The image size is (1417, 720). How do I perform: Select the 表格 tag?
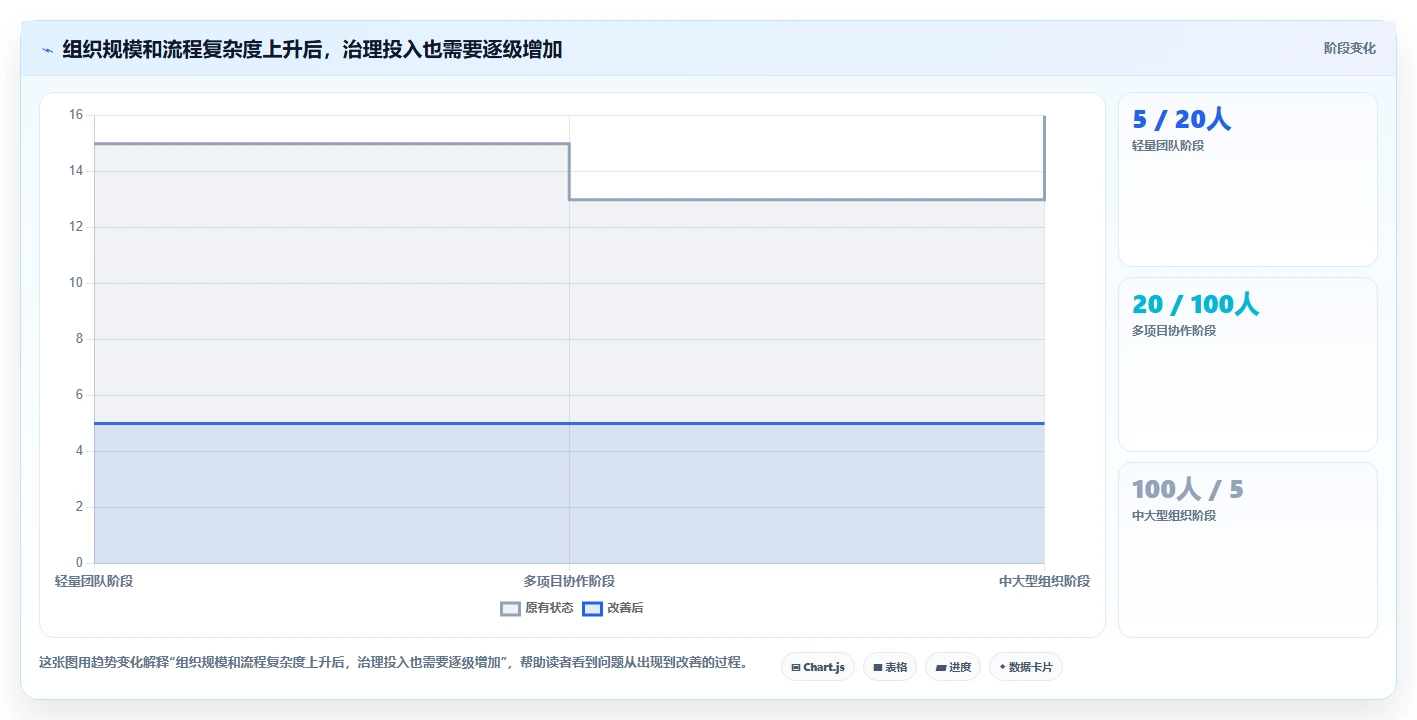point(890,667)
